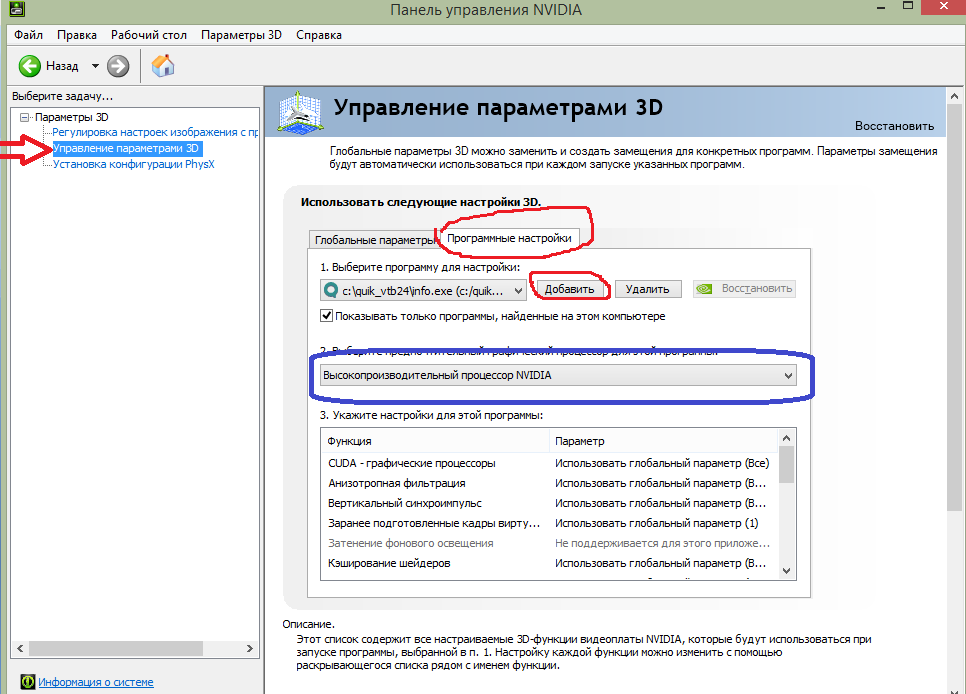Click the settings list scrollbar thumb

(x=786, y=465)
